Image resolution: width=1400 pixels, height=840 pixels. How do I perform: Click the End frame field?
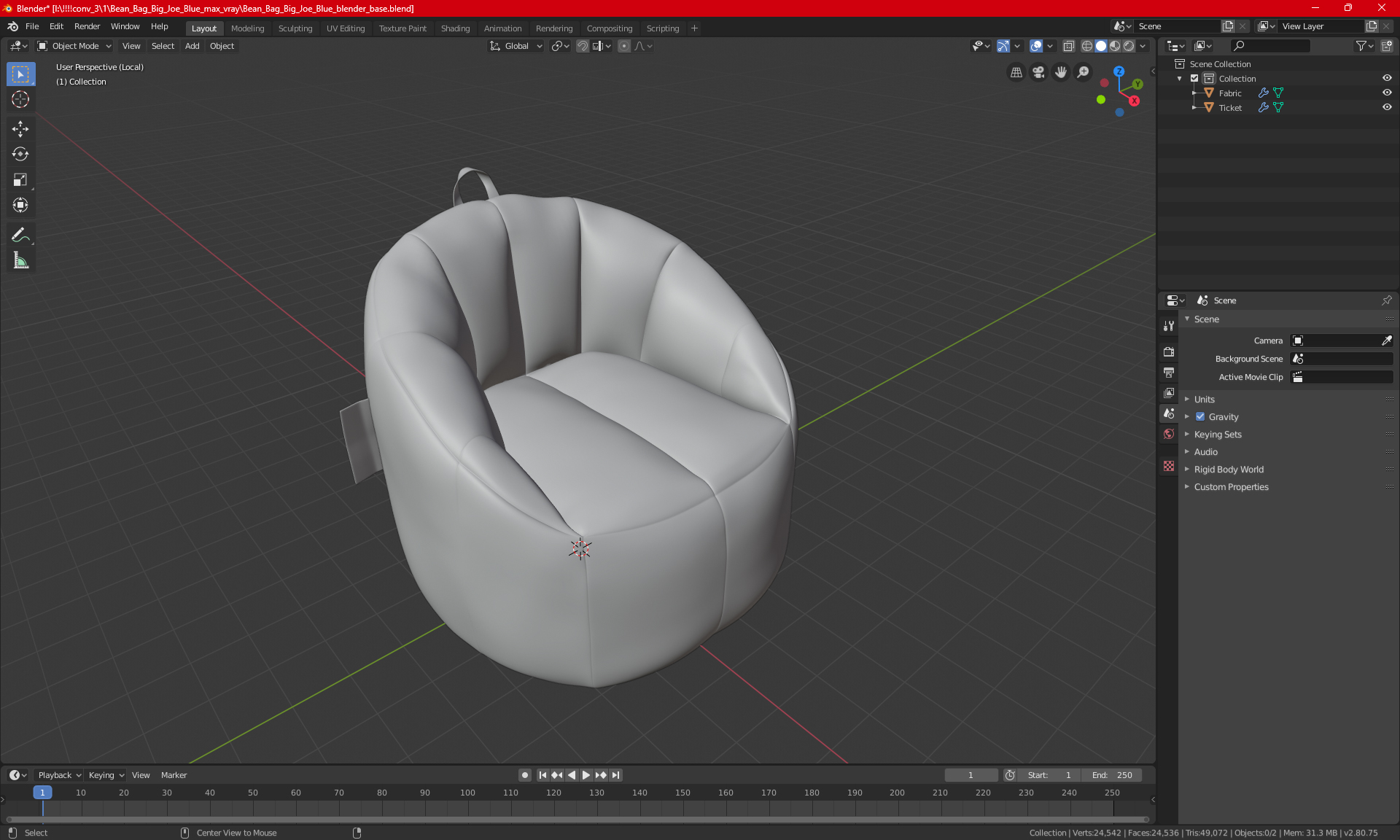(x=1112, y=775)
